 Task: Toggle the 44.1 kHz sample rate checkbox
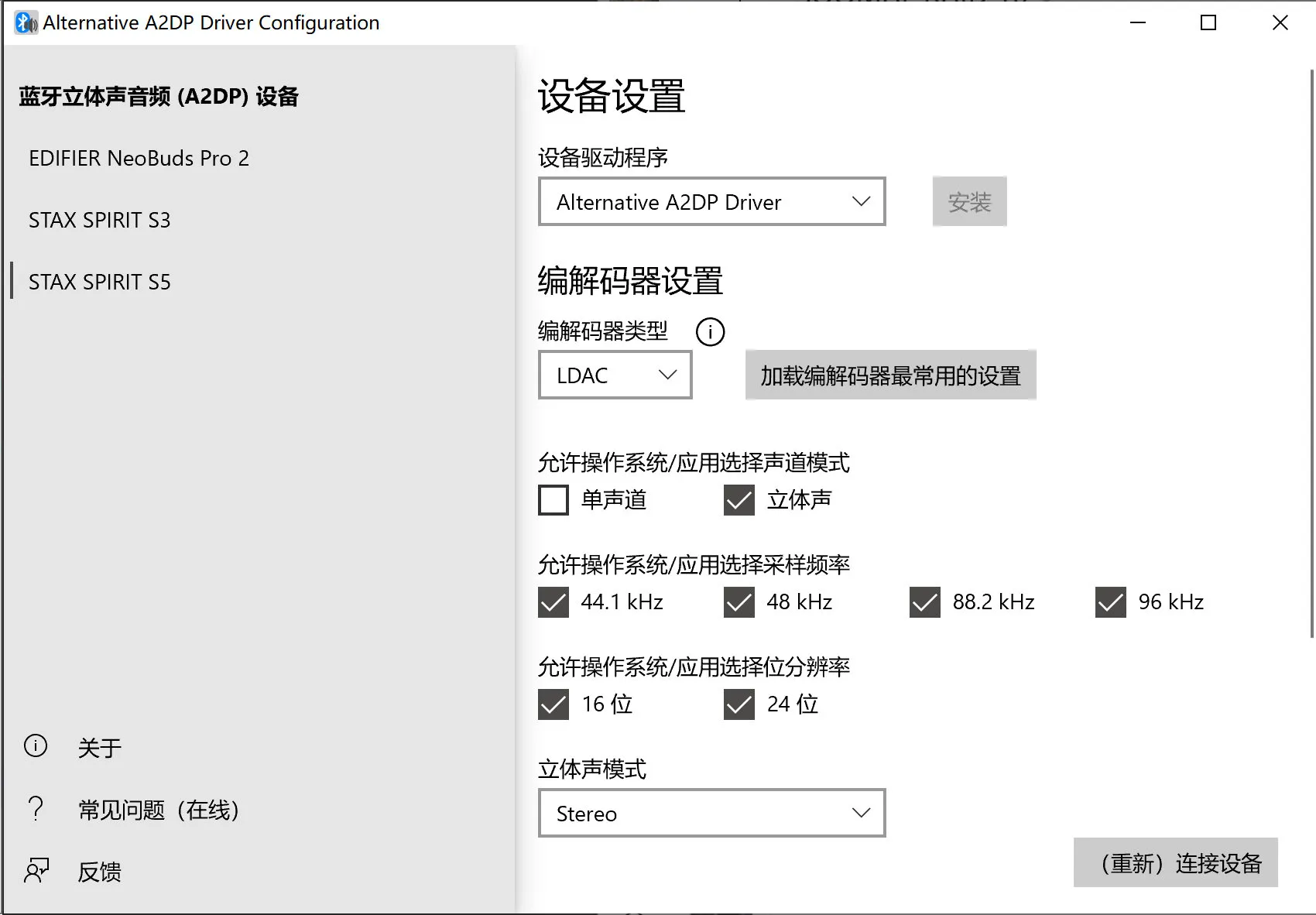pyautogui.click(x=553, y=602)
